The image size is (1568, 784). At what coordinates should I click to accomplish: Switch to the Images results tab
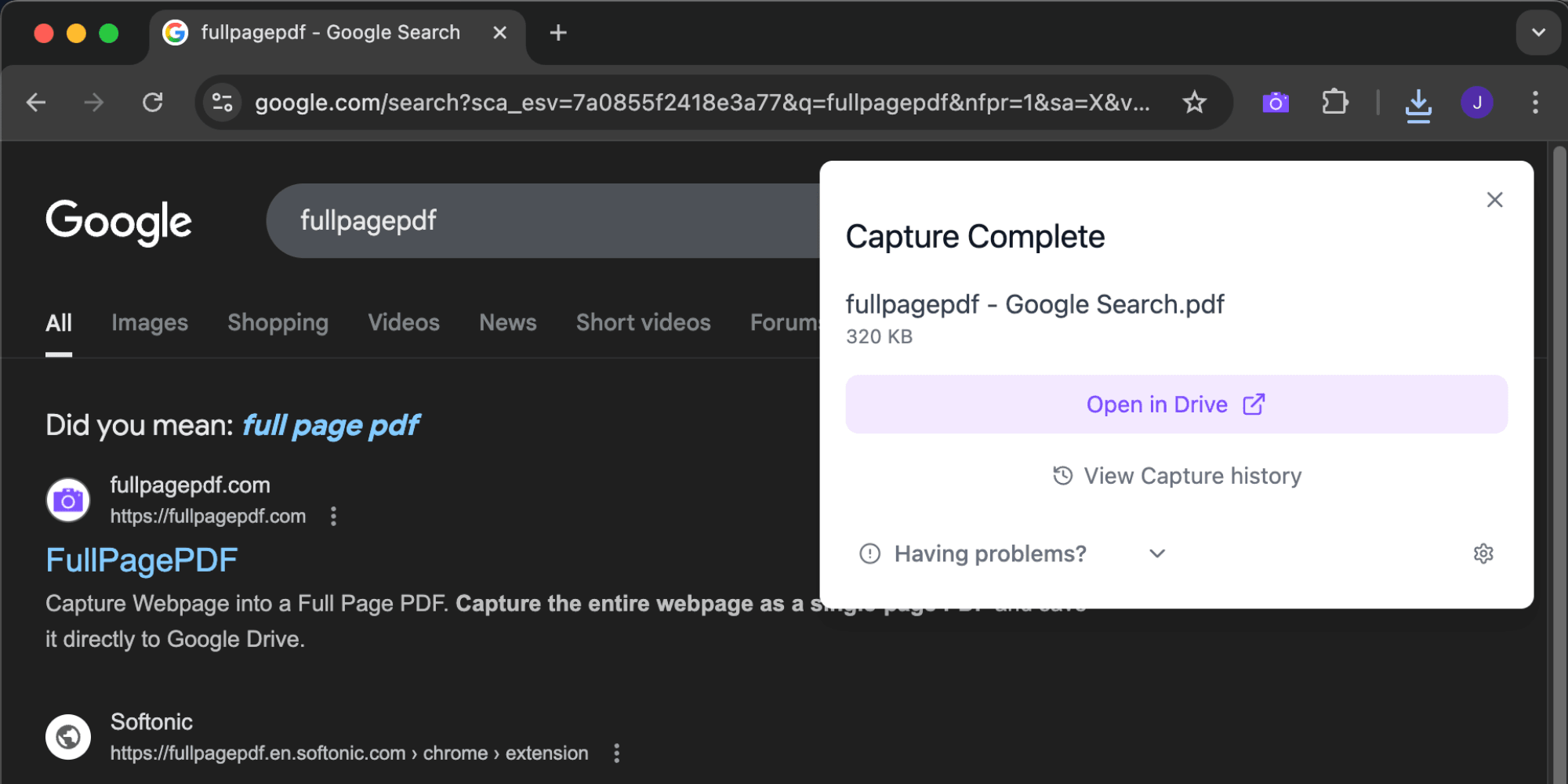150,323
